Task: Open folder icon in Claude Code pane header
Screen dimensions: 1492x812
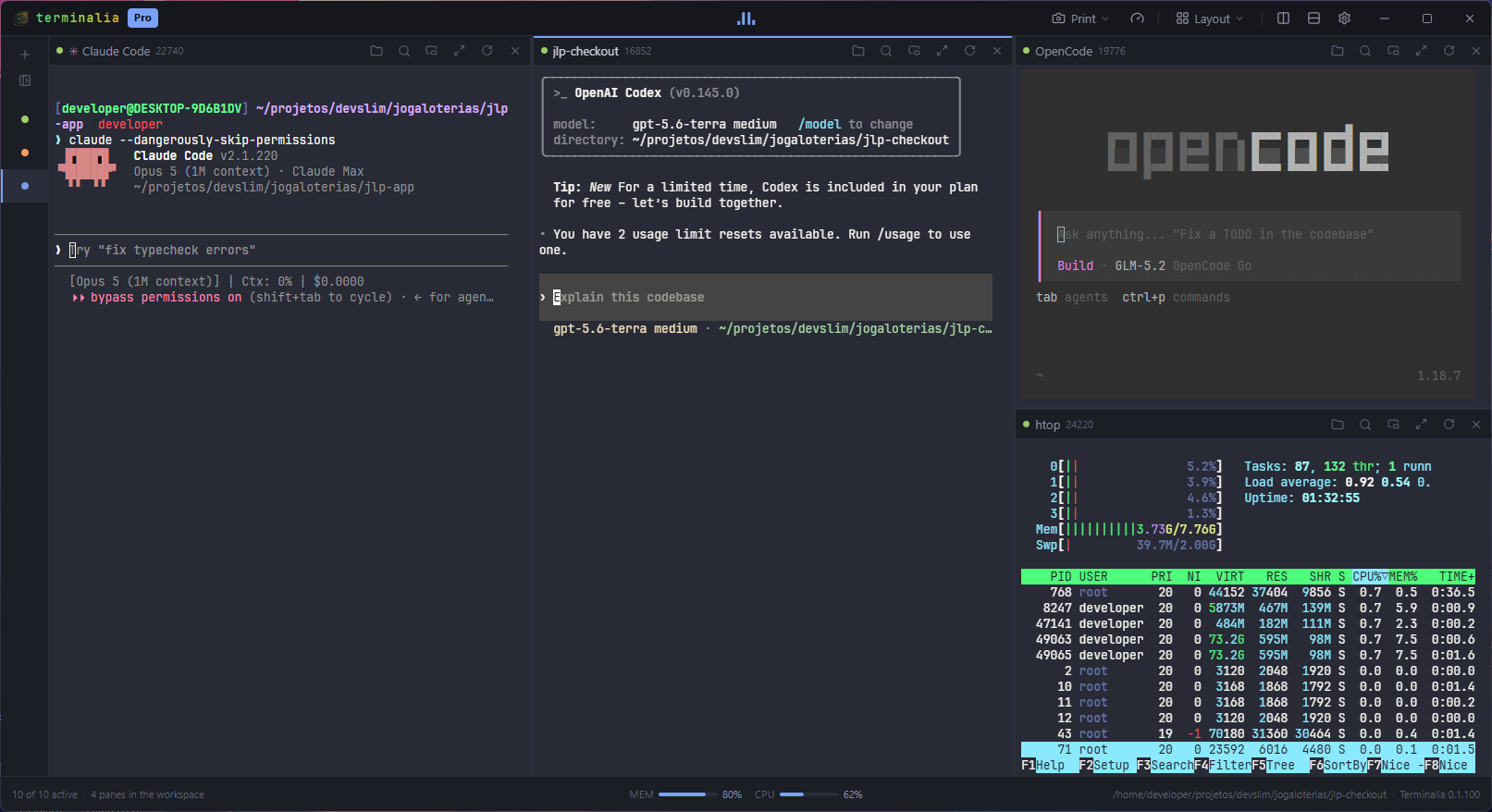Action: click(x=376, y=51)
